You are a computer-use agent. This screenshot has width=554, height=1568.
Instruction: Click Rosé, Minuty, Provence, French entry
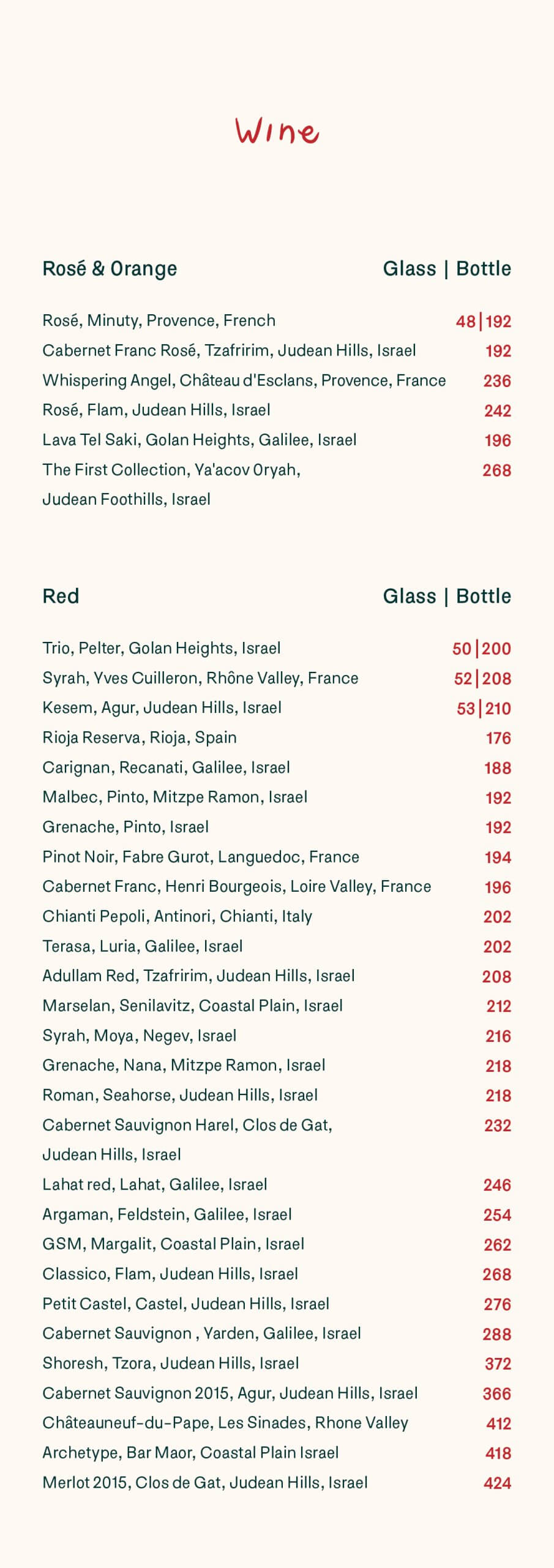coord(159,321)
